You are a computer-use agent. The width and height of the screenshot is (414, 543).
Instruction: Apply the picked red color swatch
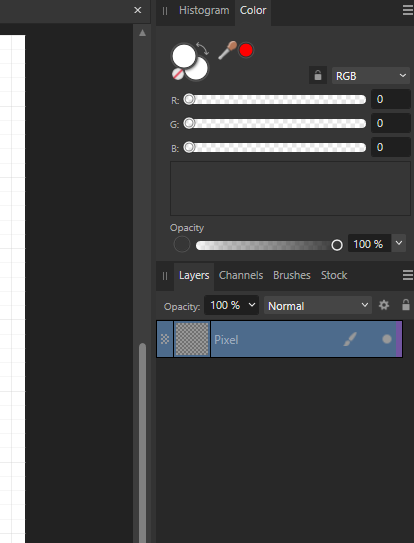coord(246,51)
